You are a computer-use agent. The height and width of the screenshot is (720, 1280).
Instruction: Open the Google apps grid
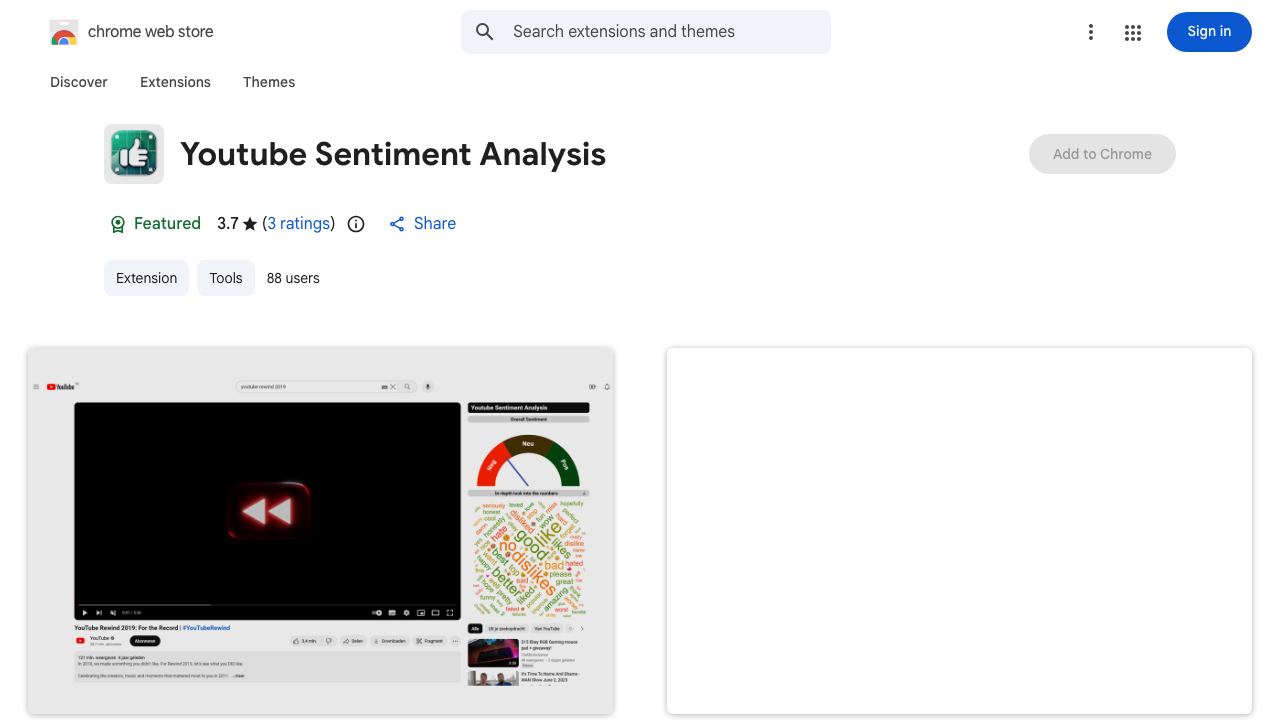(x=1133, y=32)
